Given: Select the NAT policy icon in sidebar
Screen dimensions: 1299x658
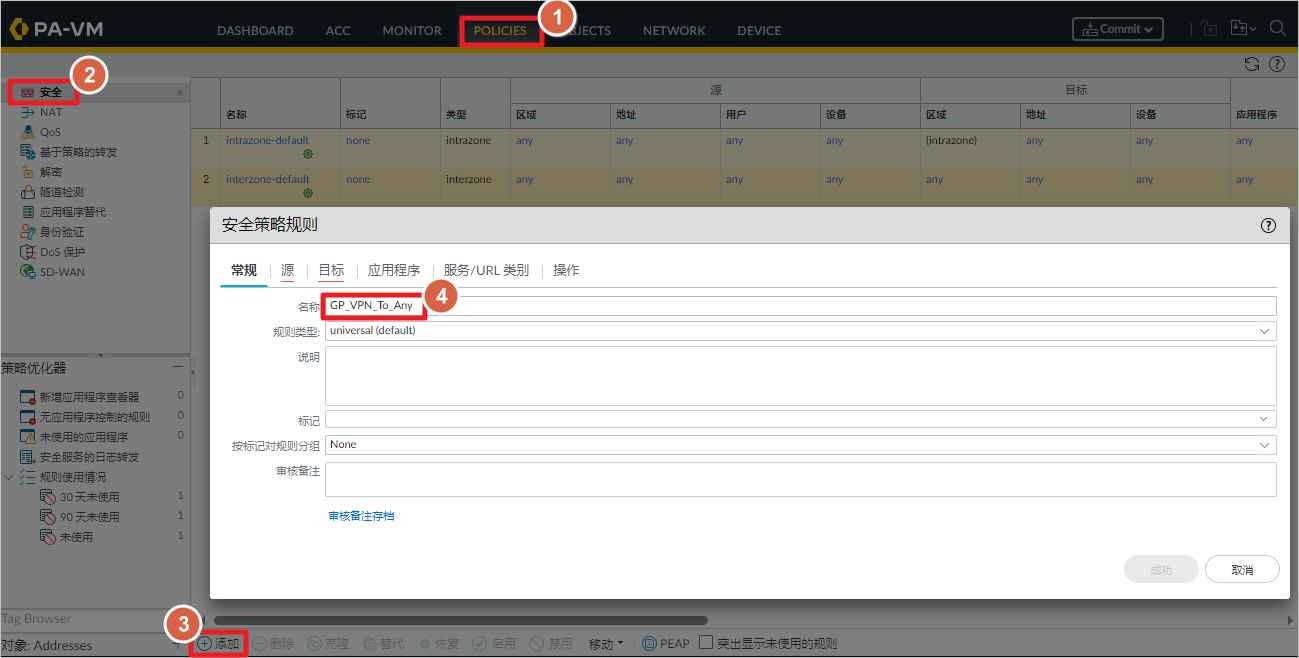Looking at the screenshot, I should click(x=28, y=112).
